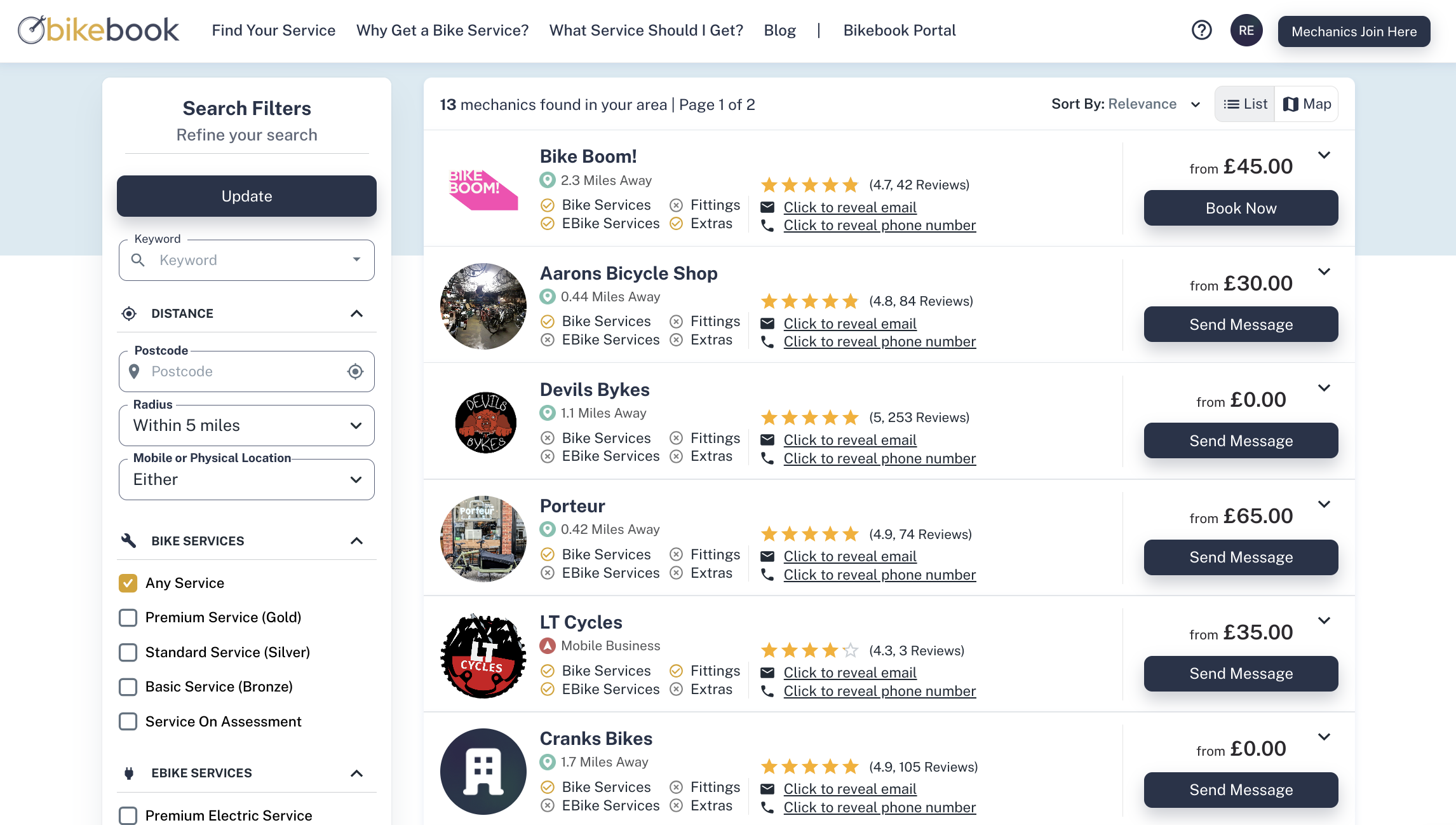The height and width of the screenshot is (825, 1456).
Task: Switch to Map view
Action: point(1306,104)
